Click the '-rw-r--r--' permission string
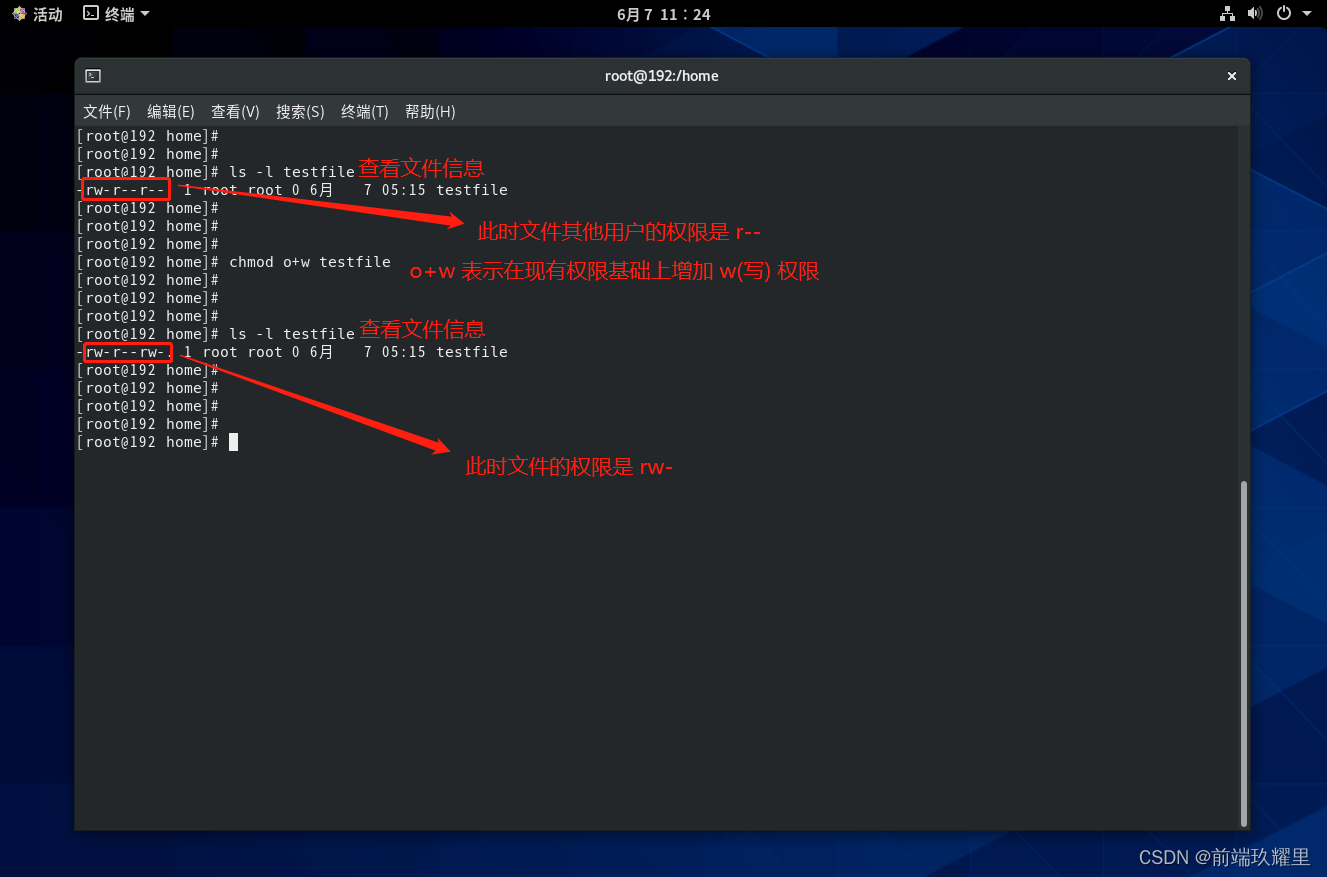The height and width of the screenshot is (877, 1327). point(121,190)
